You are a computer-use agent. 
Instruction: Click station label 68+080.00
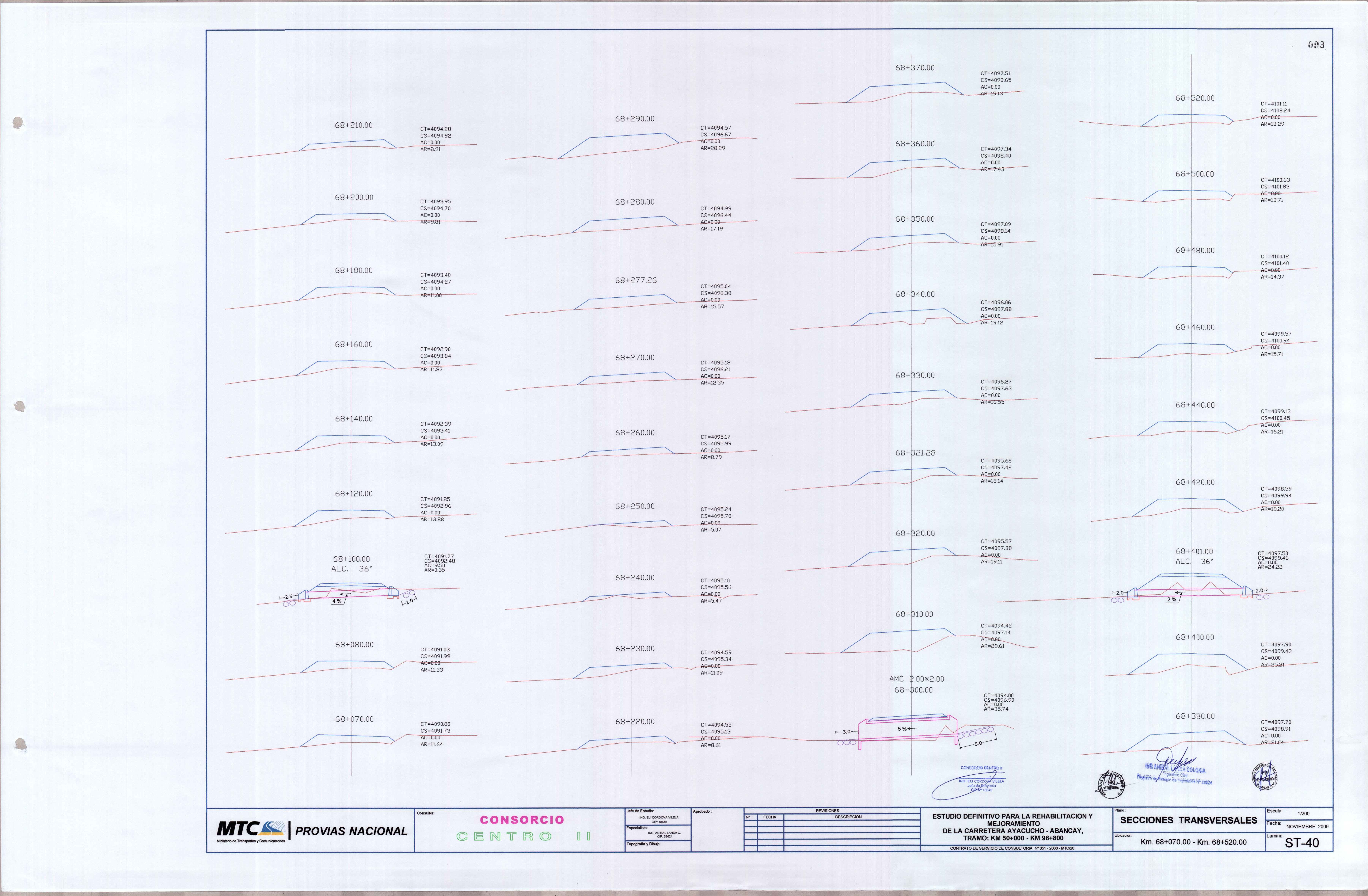tap(354, 645)
